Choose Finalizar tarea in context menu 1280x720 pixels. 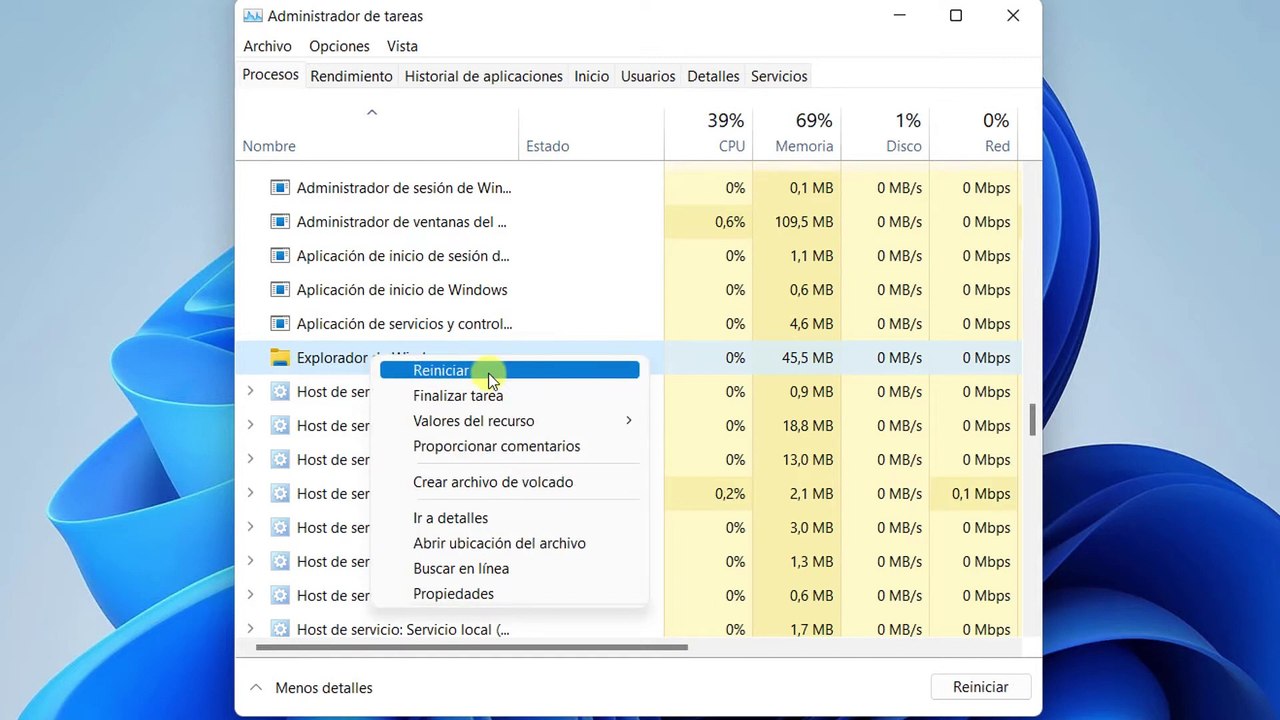[509, 396]
